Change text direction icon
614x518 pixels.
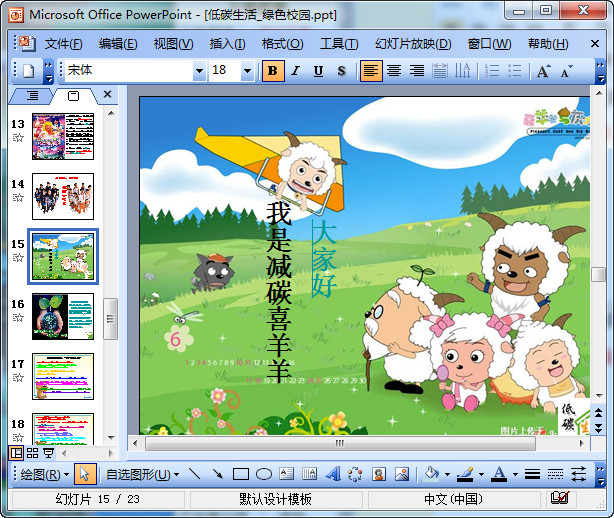[x=462, y=71]
